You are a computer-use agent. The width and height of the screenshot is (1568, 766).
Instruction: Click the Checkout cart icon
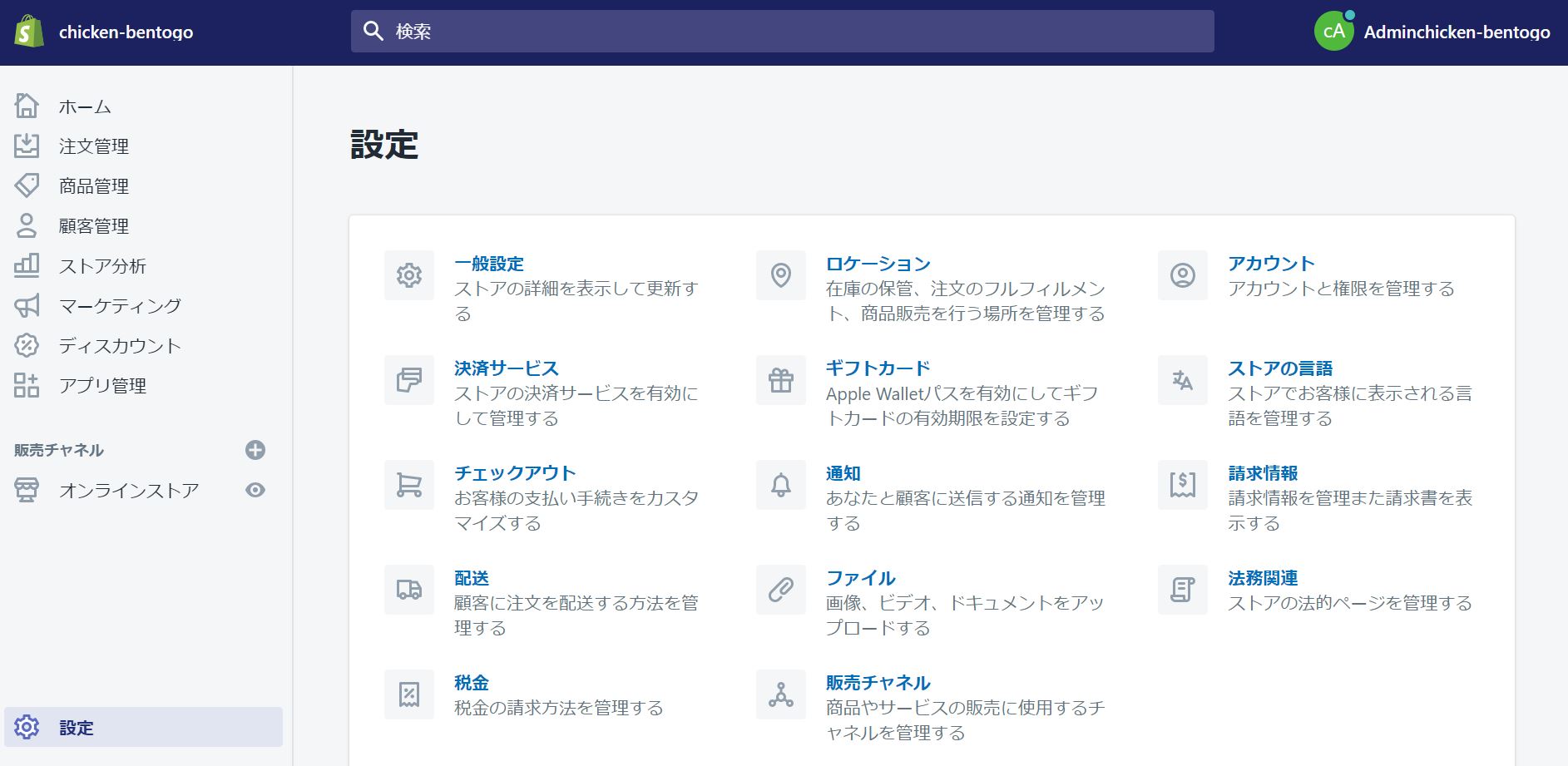pos(408,485)
